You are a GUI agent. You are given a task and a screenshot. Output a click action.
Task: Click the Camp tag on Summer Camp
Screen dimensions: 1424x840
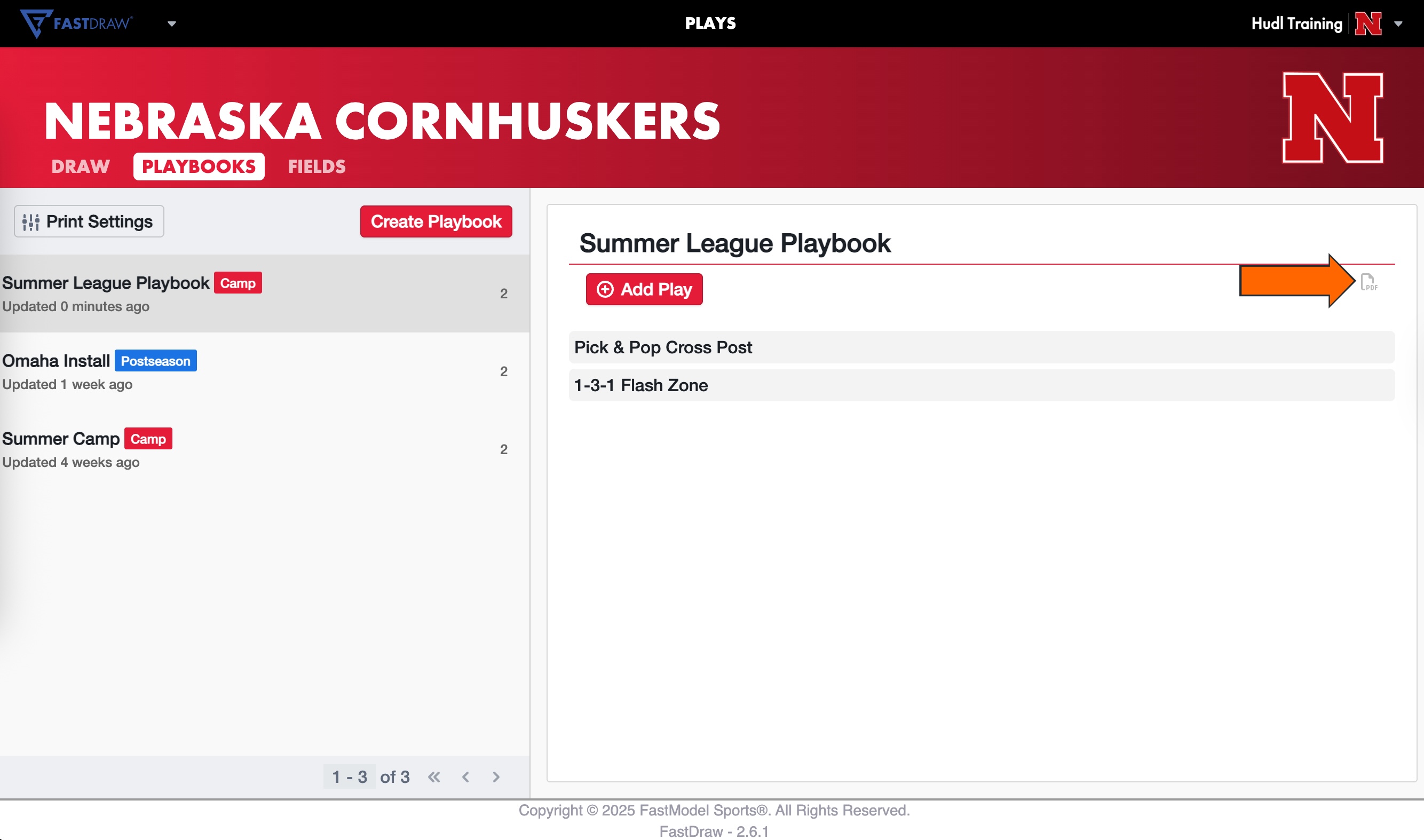(x=148, y=439)
